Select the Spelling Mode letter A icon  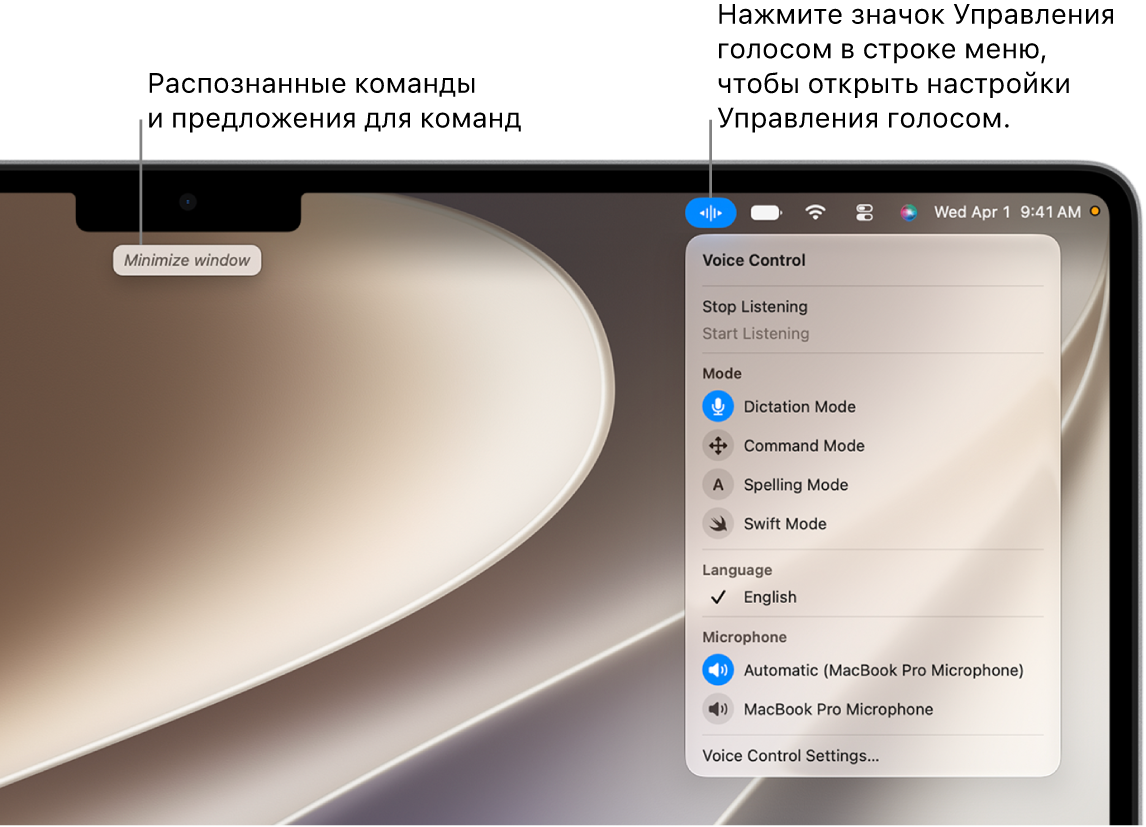tap(718, 484)
